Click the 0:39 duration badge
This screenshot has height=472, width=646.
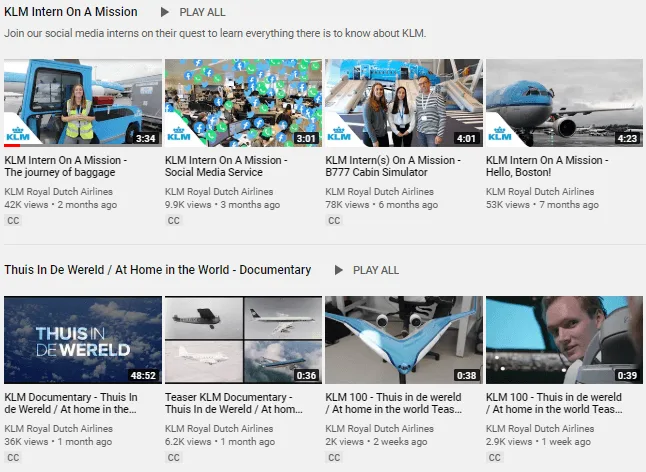pyautogui.click(x=627, y=376)
